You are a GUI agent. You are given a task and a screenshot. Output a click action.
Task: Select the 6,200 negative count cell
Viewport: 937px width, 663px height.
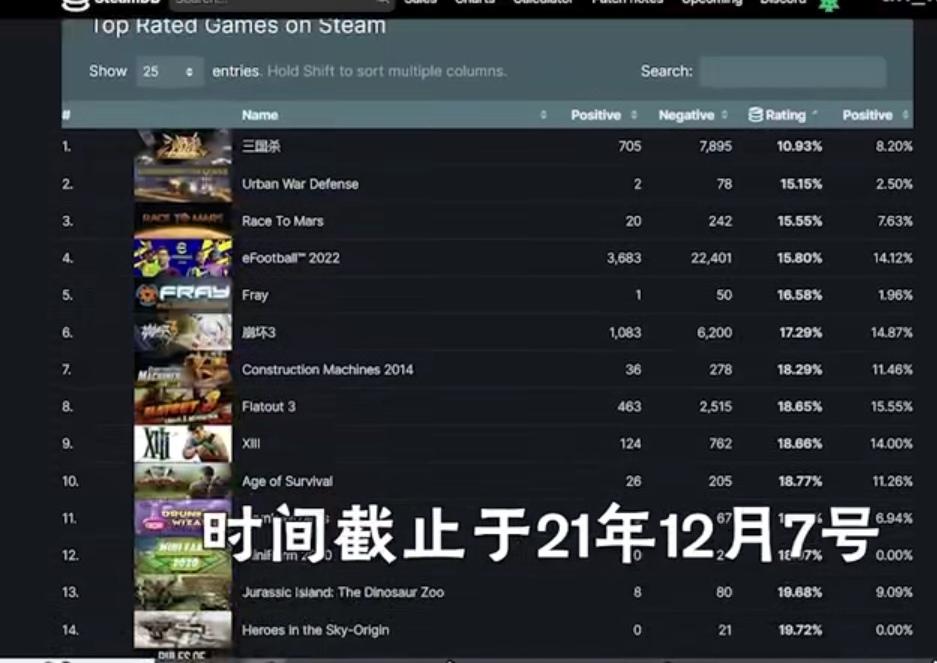715,332
